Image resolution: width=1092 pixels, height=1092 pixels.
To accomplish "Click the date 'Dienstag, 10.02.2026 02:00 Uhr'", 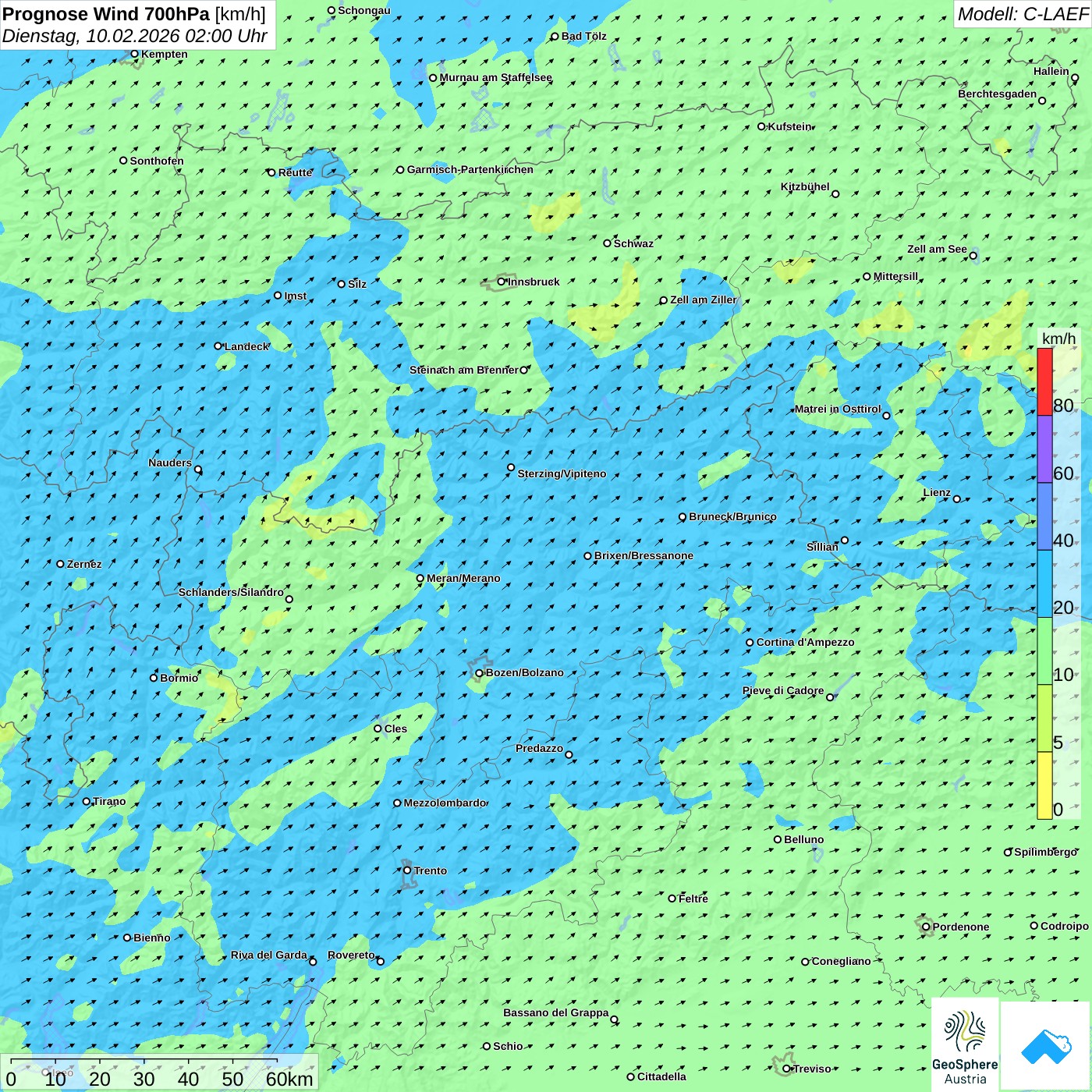I will 135,36.
